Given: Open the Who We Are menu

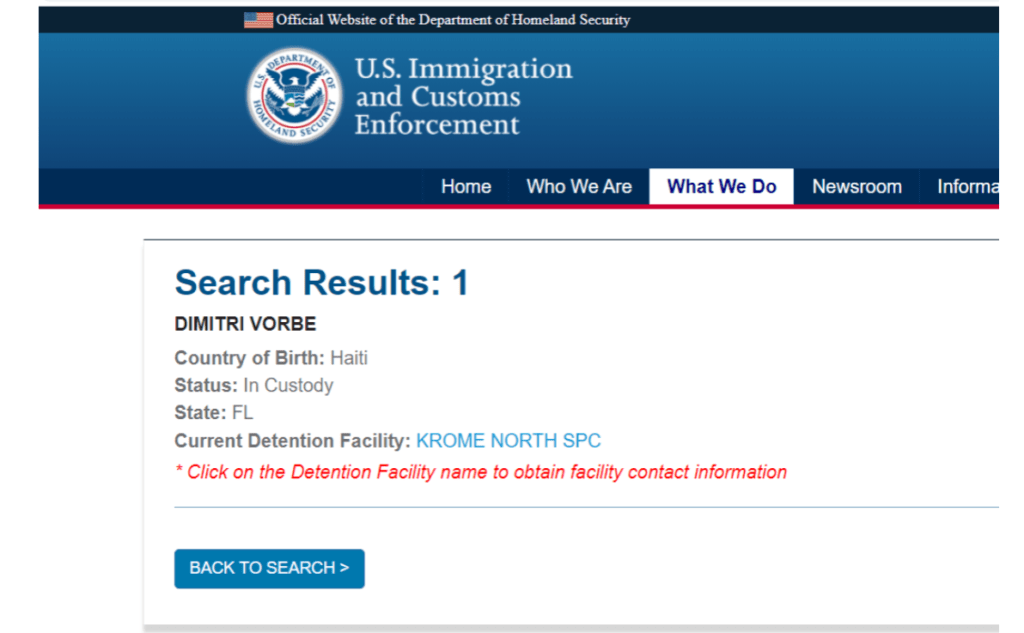Looking at the screenshot, I should (579, 186).
